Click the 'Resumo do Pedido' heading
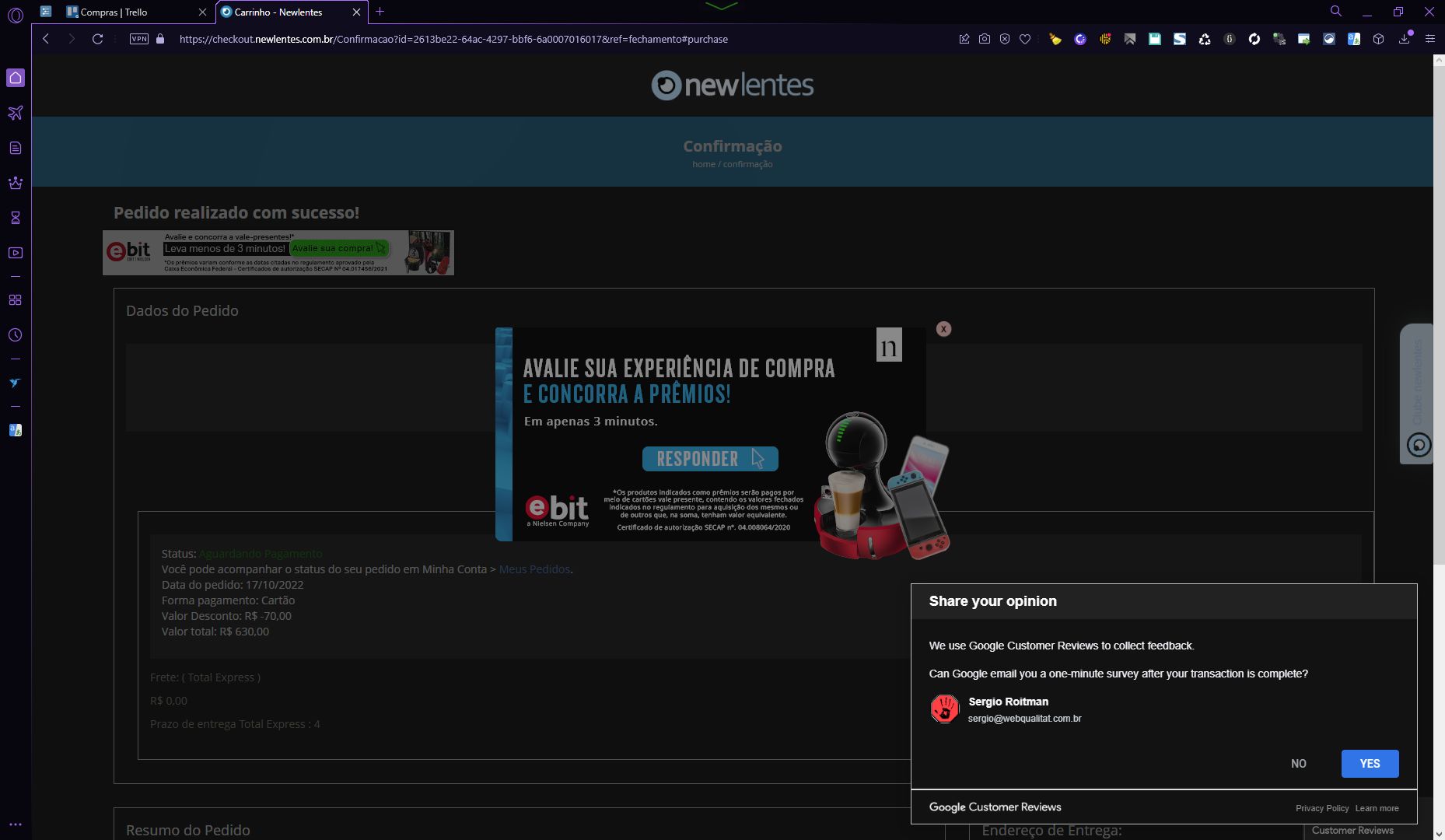This screenshot has width=1445, height=840. 188,830
